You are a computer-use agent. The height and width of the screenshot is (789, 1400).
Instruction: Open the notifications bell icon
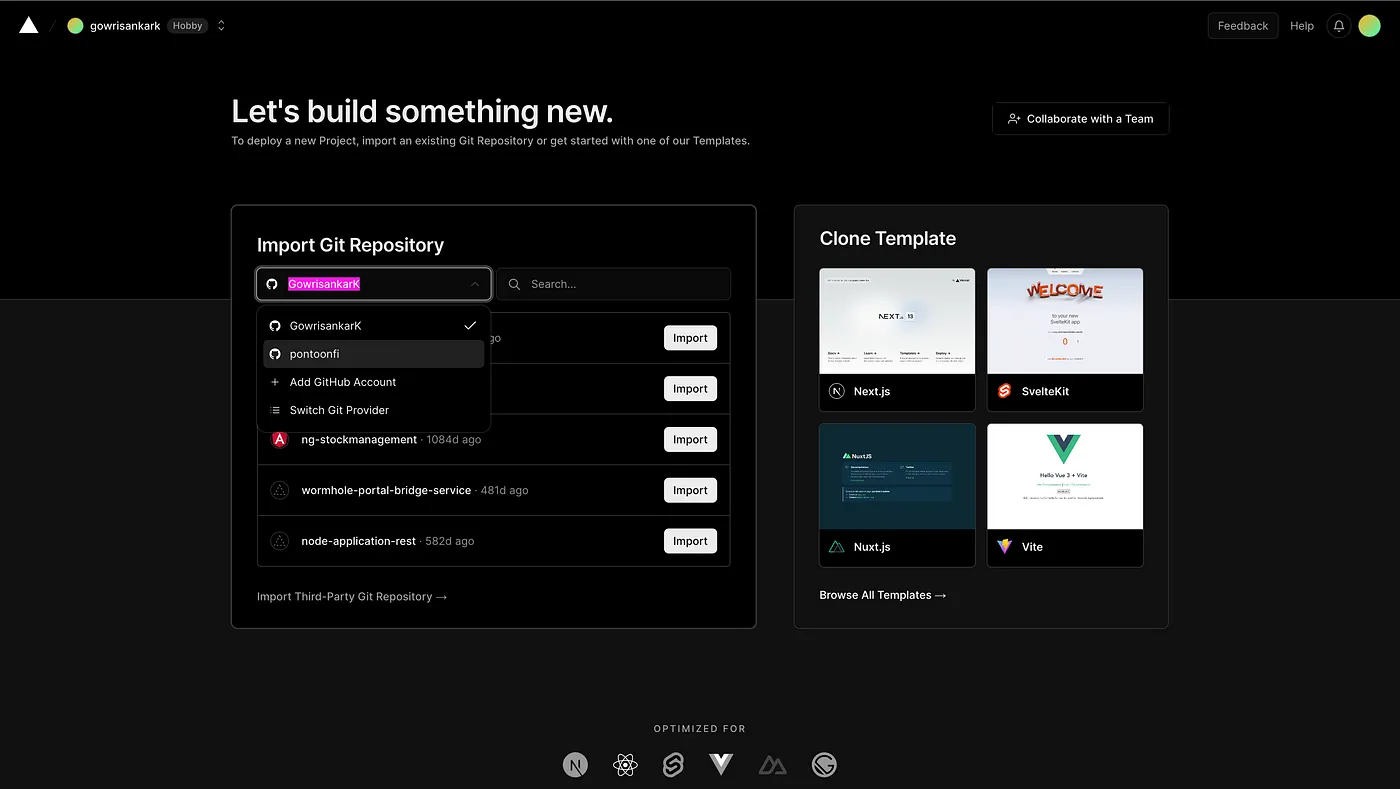[1338, 26]
